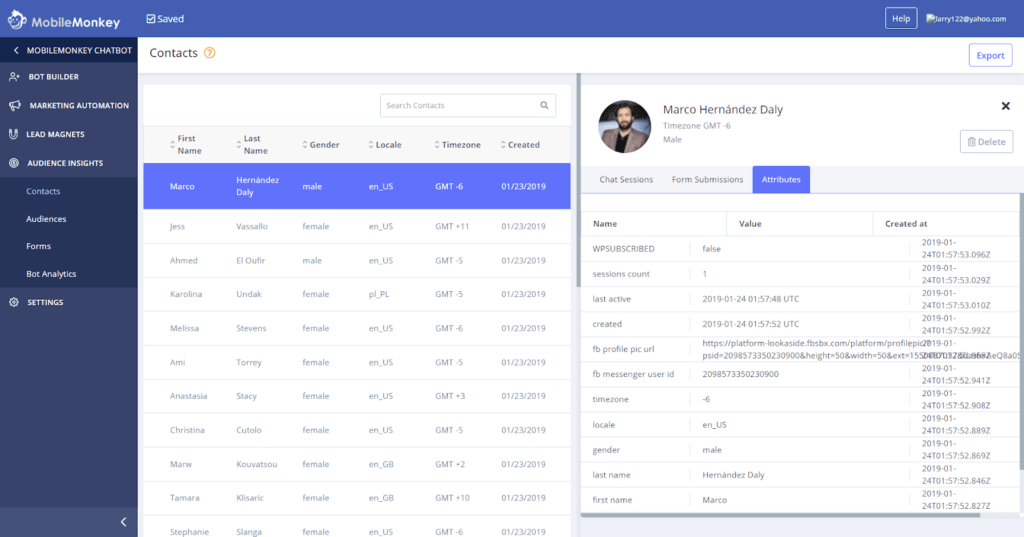
Task: Click the Audience Insights target icon
Action: pyautogui.click(x=14, y=163)
